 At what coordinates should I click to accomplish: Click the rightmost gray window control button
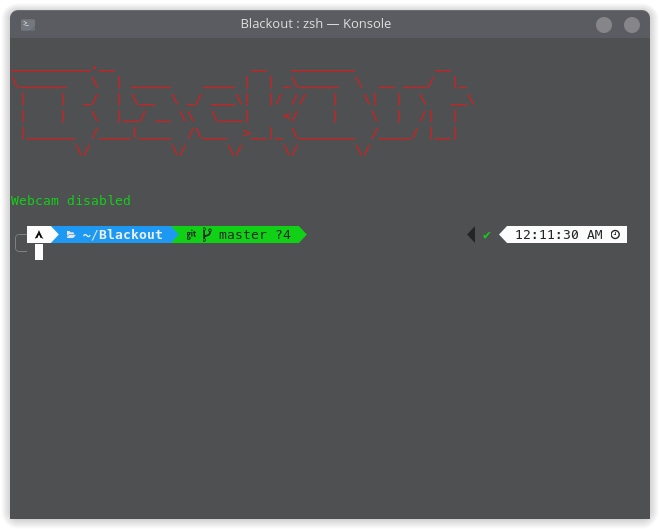click(631, 25)
